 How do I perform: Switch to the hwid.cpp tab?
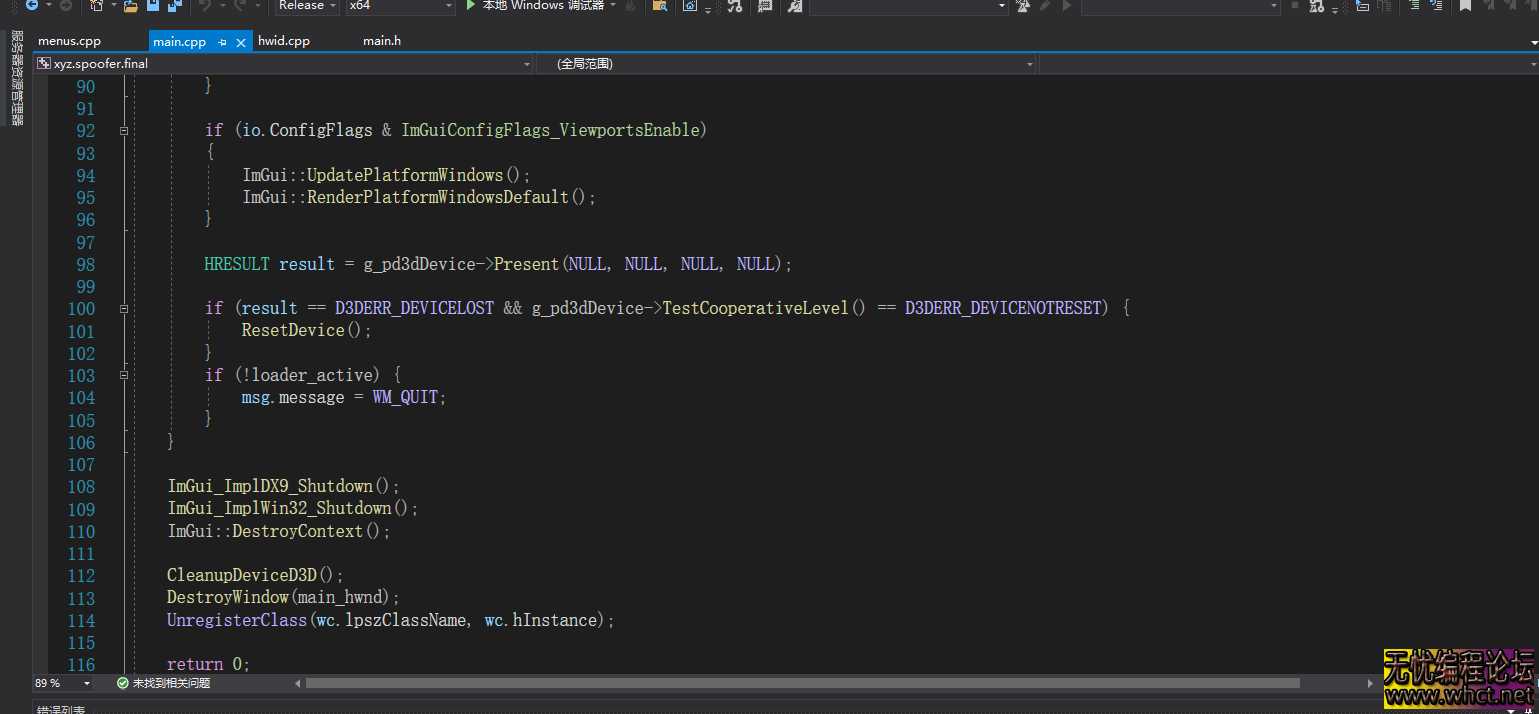[284, 41]
